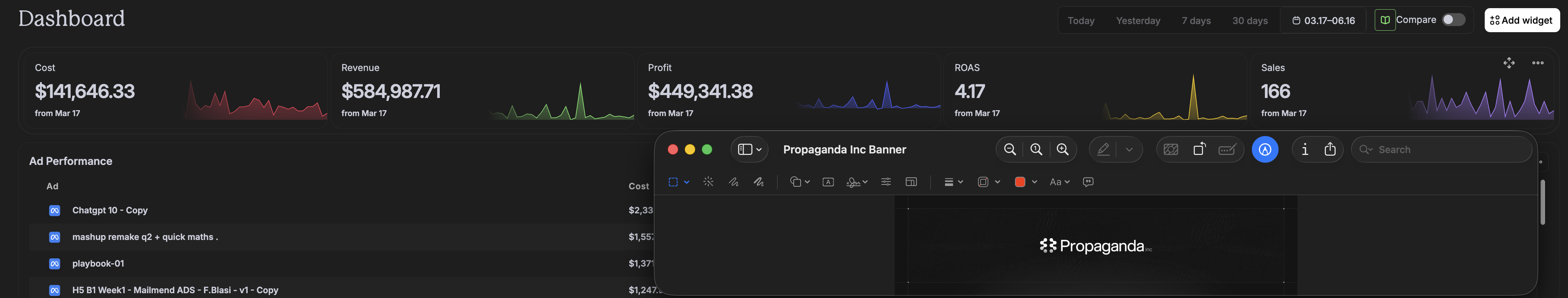Click the Share icon in Preview

pos(1330,150)
